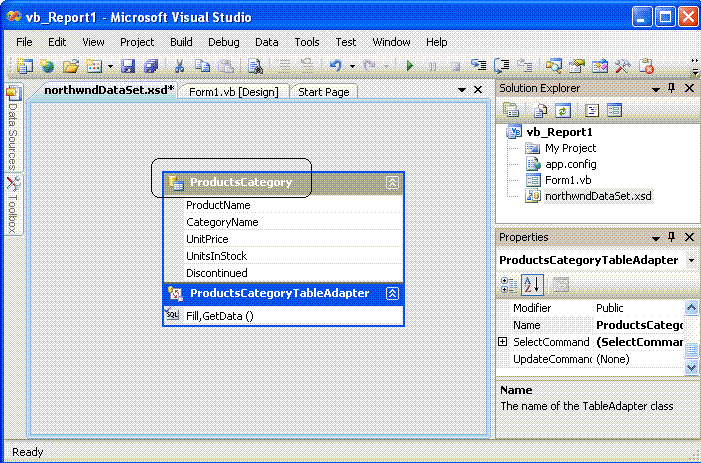Open the Properties Window toolbar icon
Image resolution: width=701 pixels, height=463 pixels.
pyautogui.click(x=577, y=66)
